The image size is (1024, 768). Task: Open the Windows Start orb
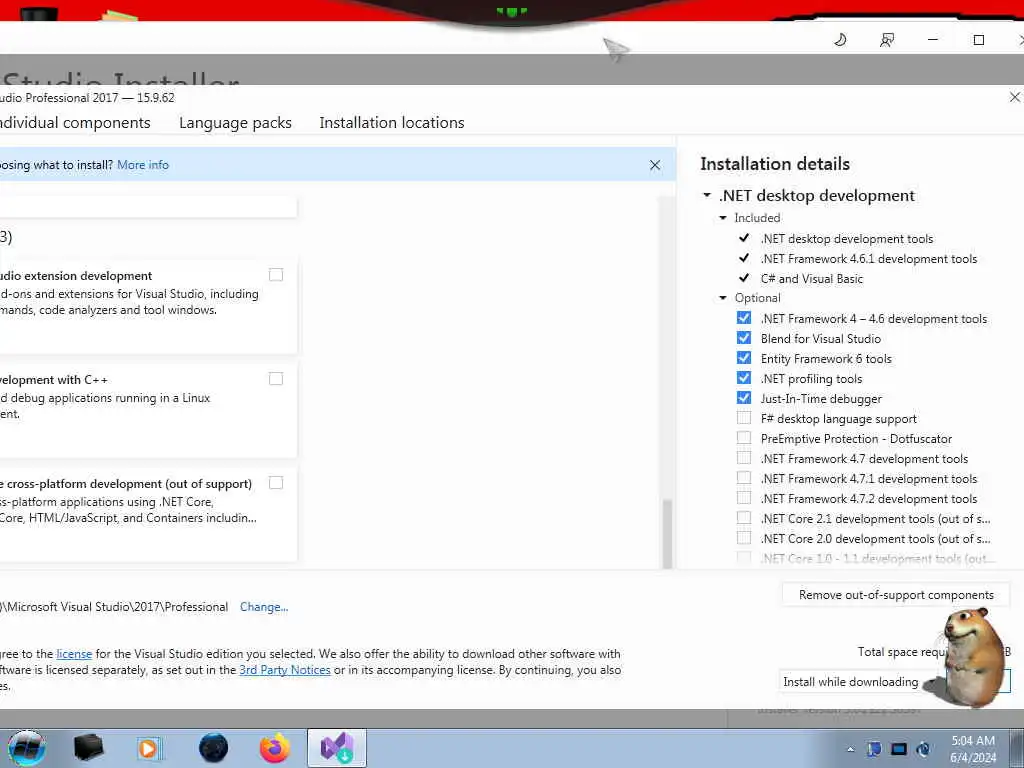pyautogui.click(x=27, y=748)
